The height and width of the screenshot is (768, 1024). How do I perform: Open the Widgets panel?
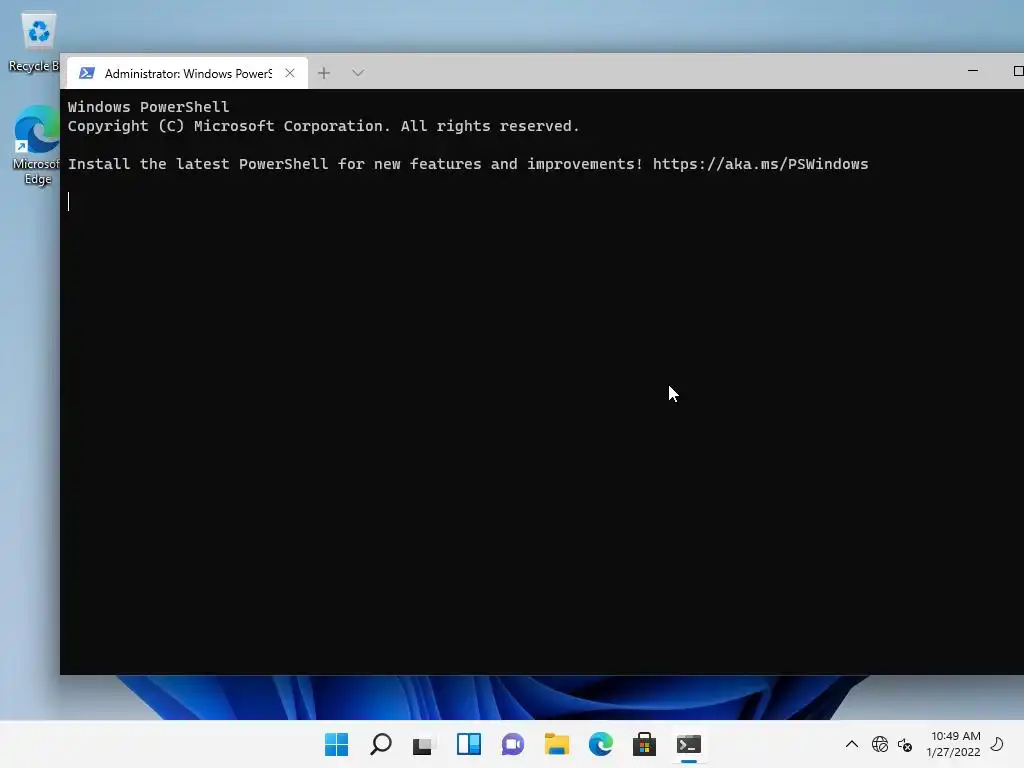pos(468,744)
